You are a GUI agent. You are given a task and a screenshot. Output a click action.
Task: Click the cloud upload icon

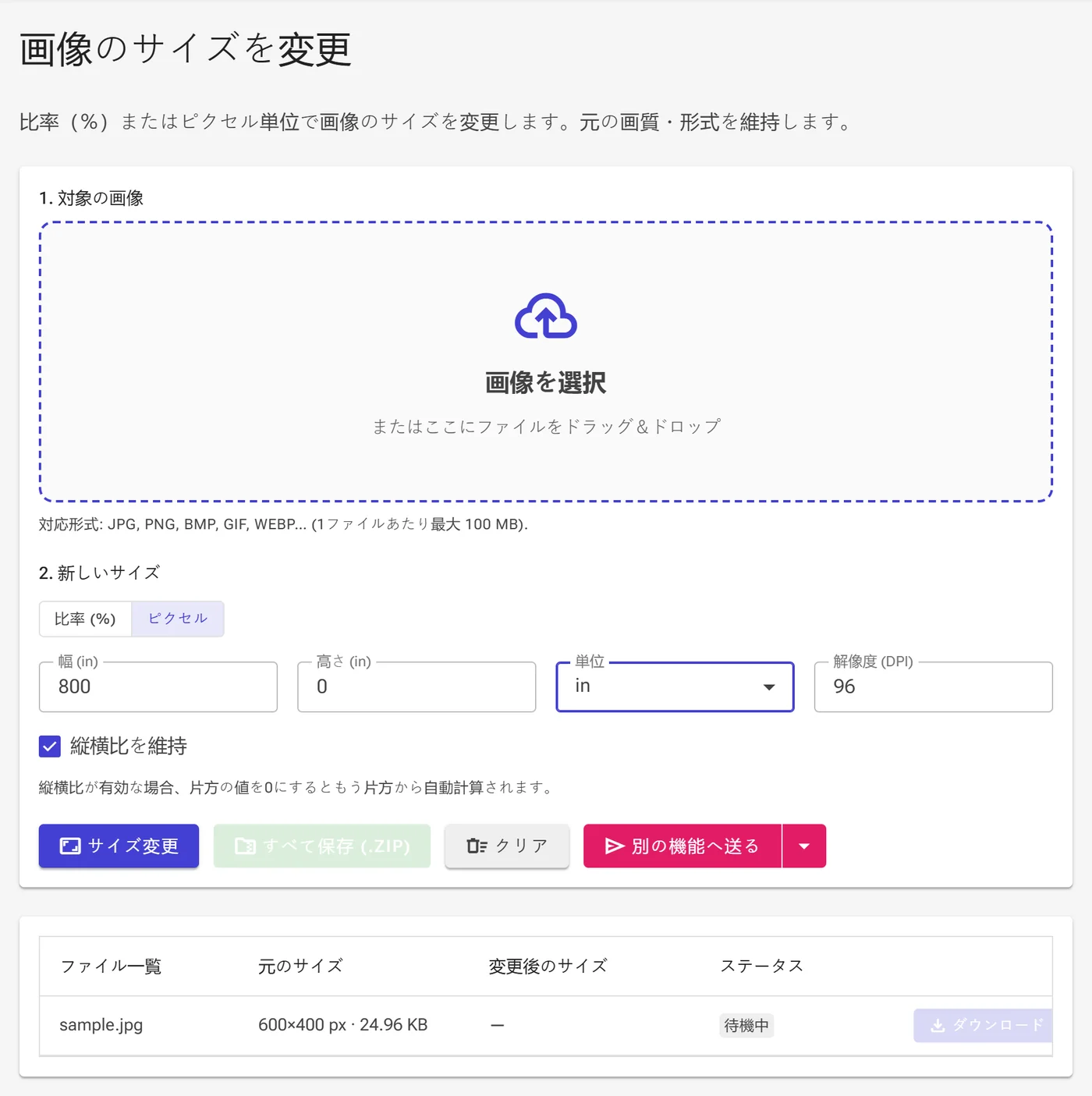click(546, 316)
